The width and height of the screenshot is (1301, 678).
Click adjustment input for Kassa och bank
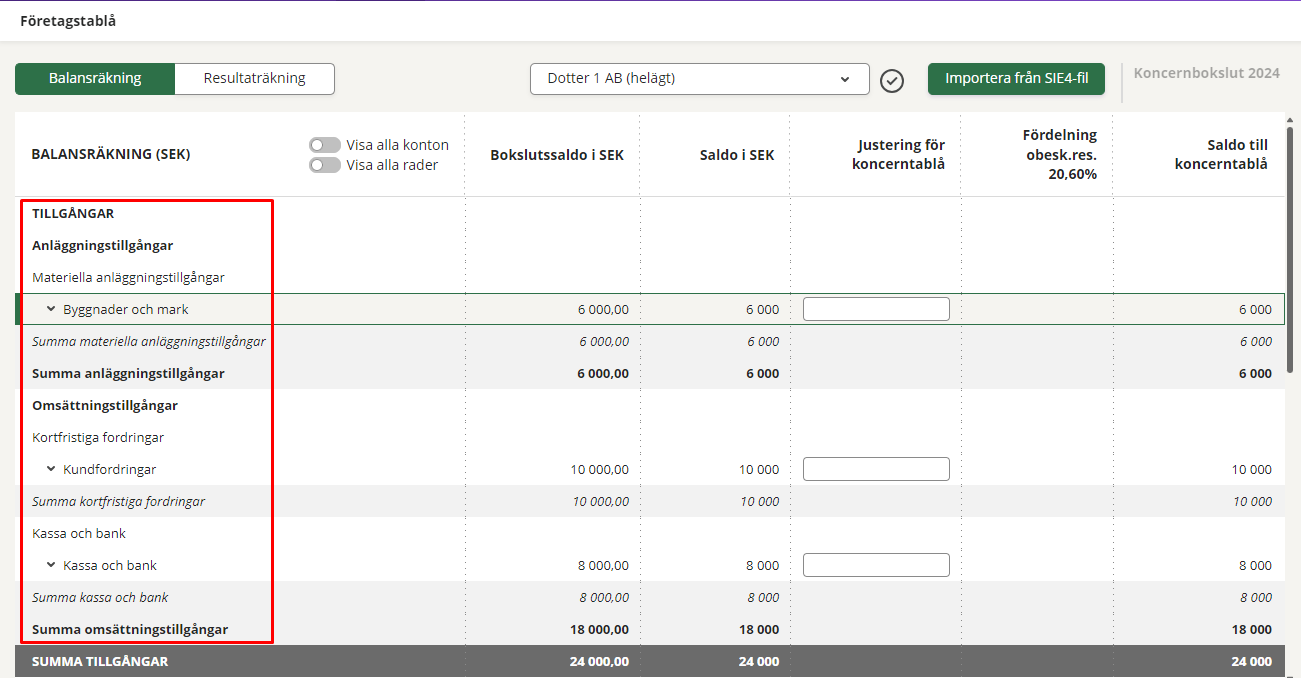point(876,565)
